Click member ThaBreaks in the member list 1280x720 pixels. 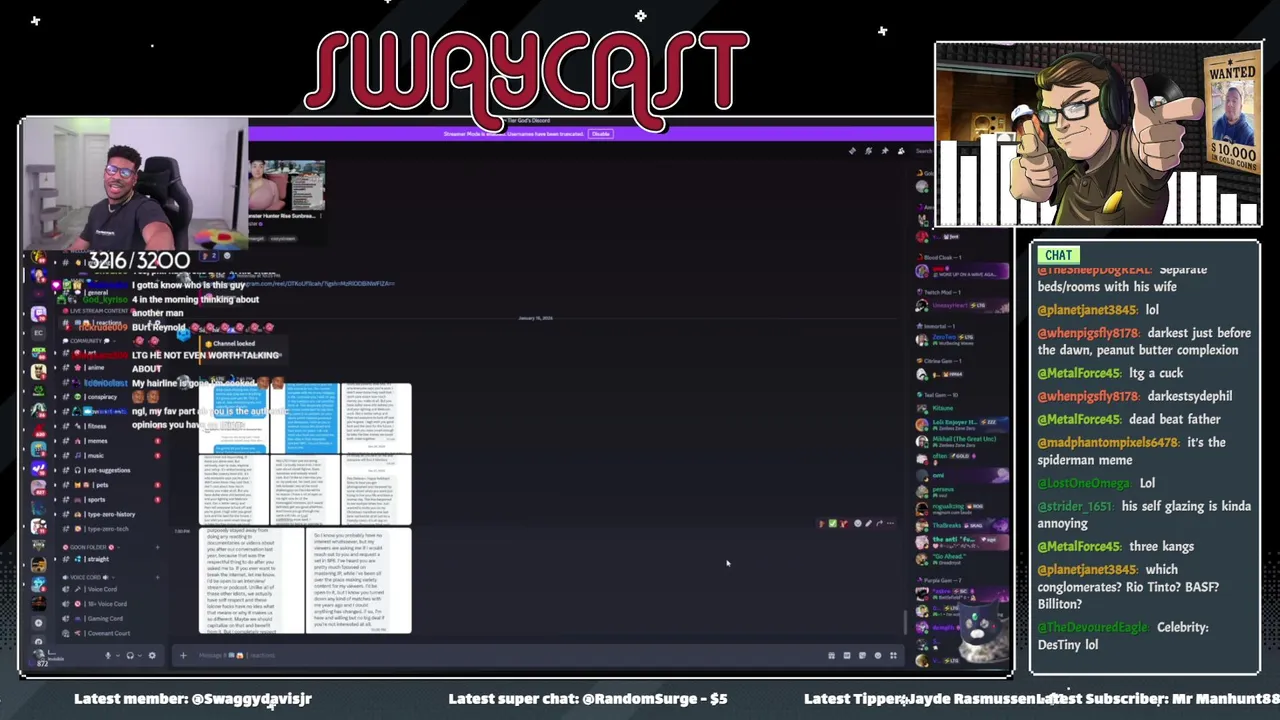960,525
